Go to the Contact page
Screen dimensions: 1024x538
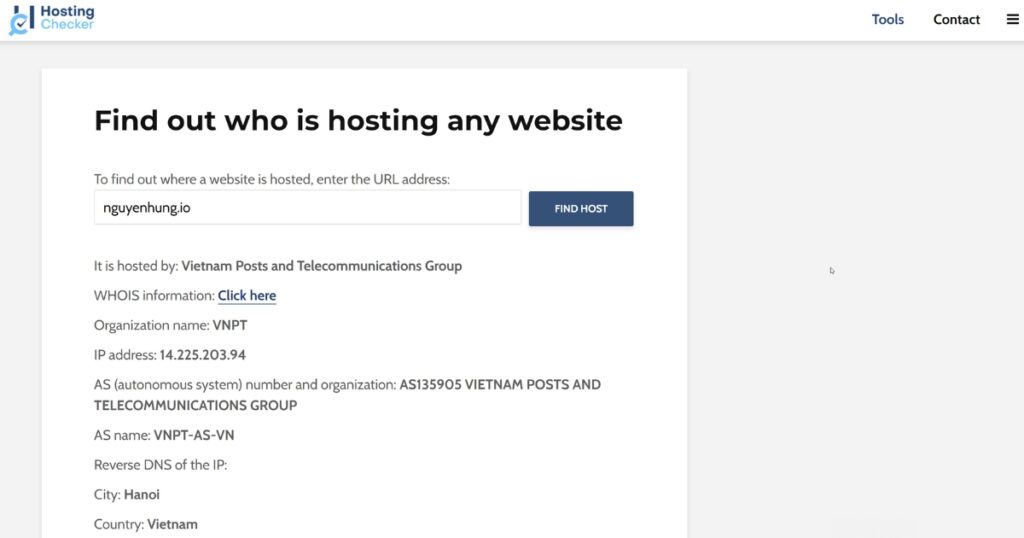956,19
